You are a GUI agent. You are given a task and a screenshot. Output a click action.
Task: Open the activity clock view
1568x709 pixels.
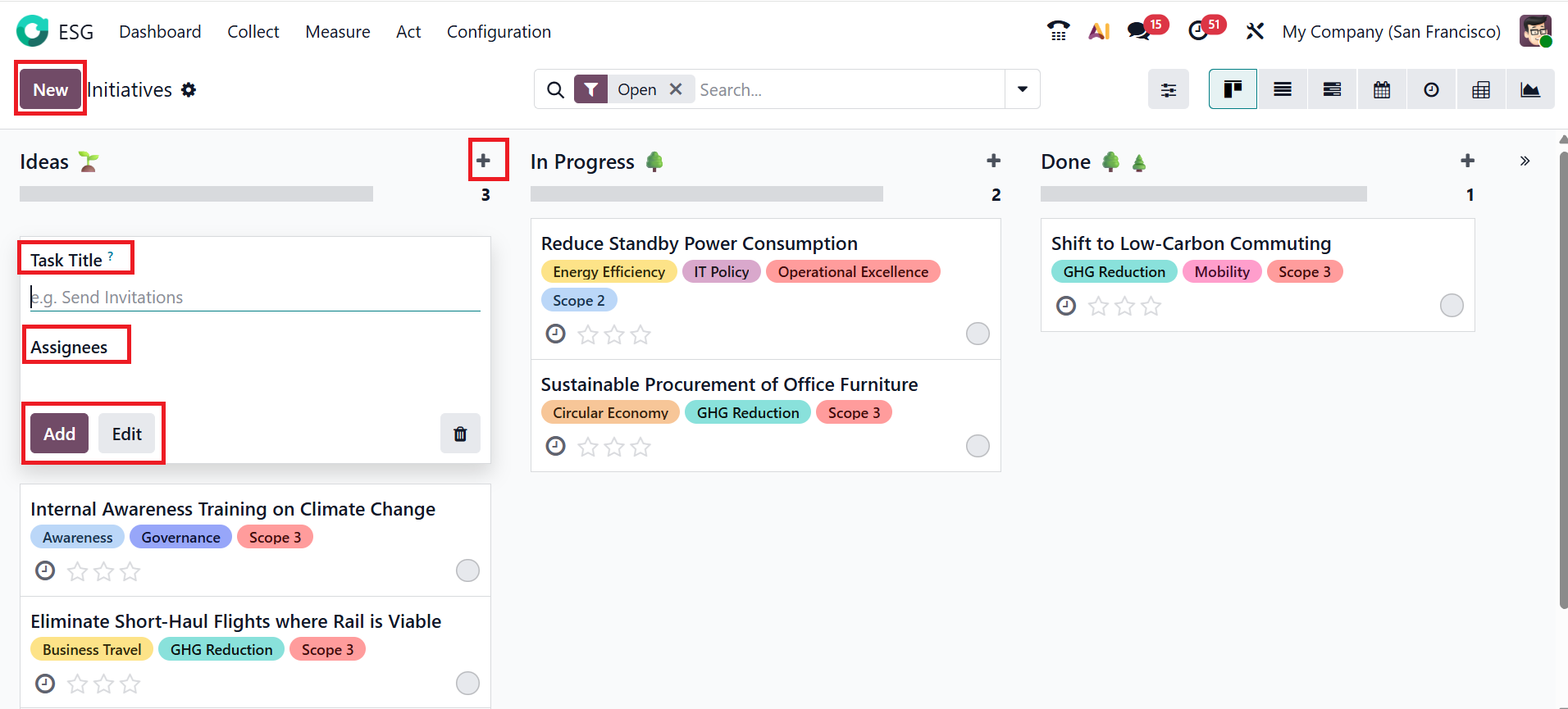tap(1431, 89)
